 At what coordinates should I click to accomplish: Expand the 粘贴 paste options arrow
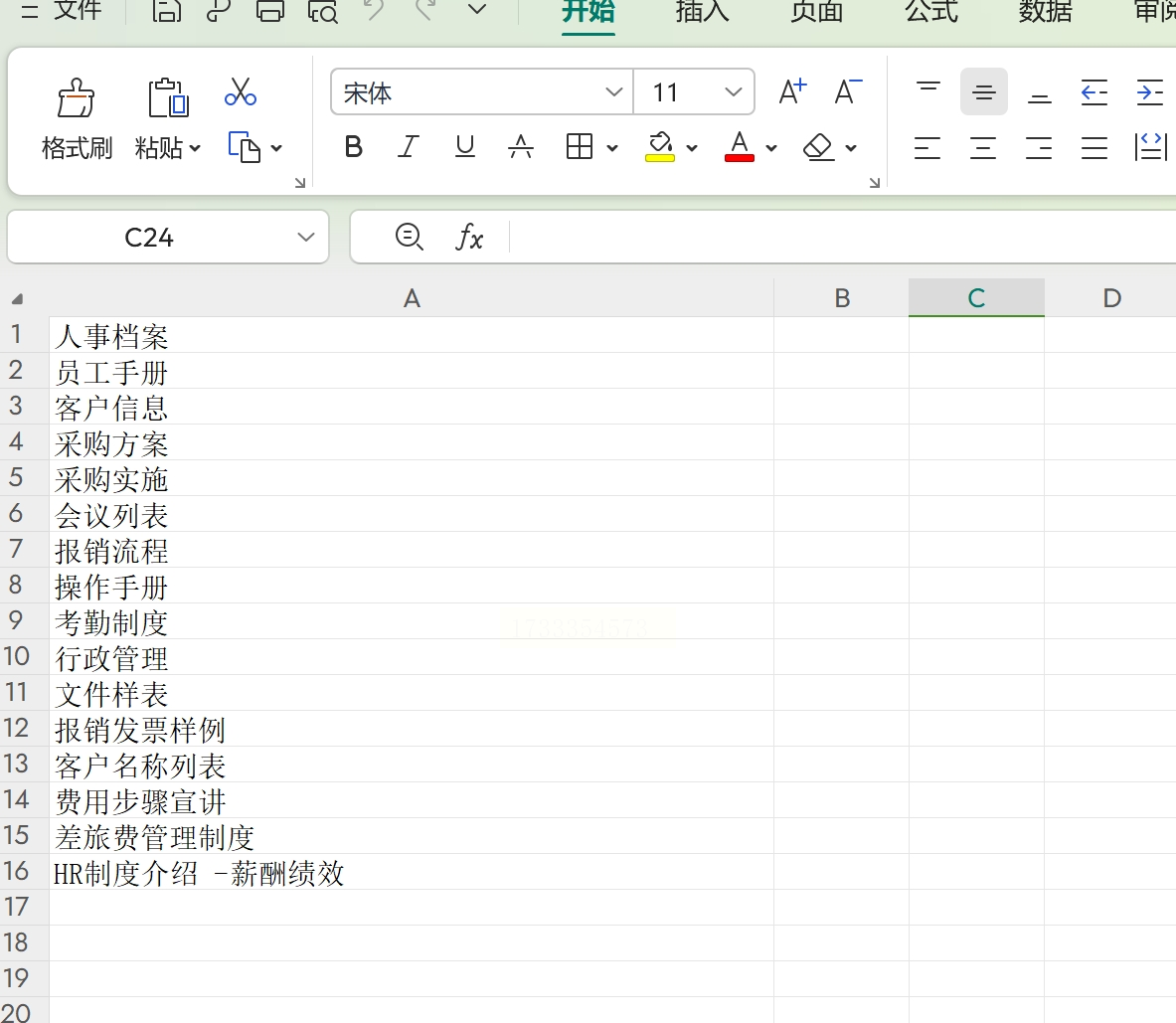tap(195, 148)
